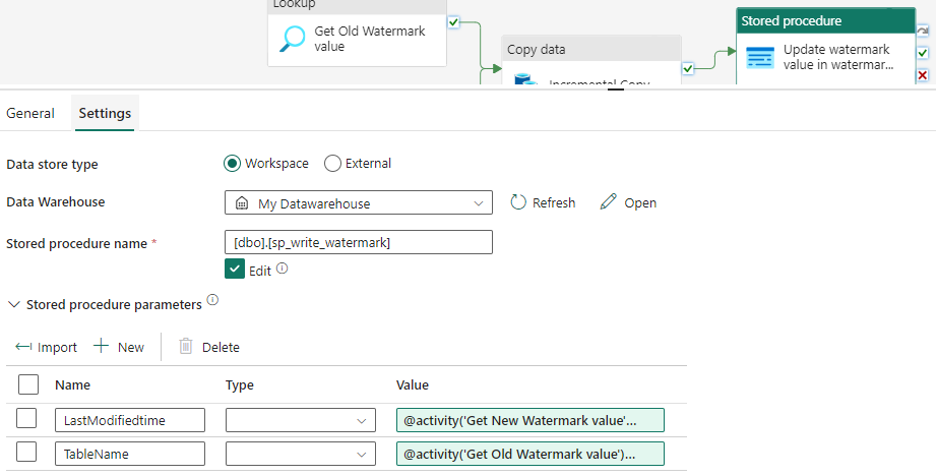The height and width of the screenshot is (476, 936).
Task: Collapse the Stored procedure parameters section
Action: [x=14, y=305]
